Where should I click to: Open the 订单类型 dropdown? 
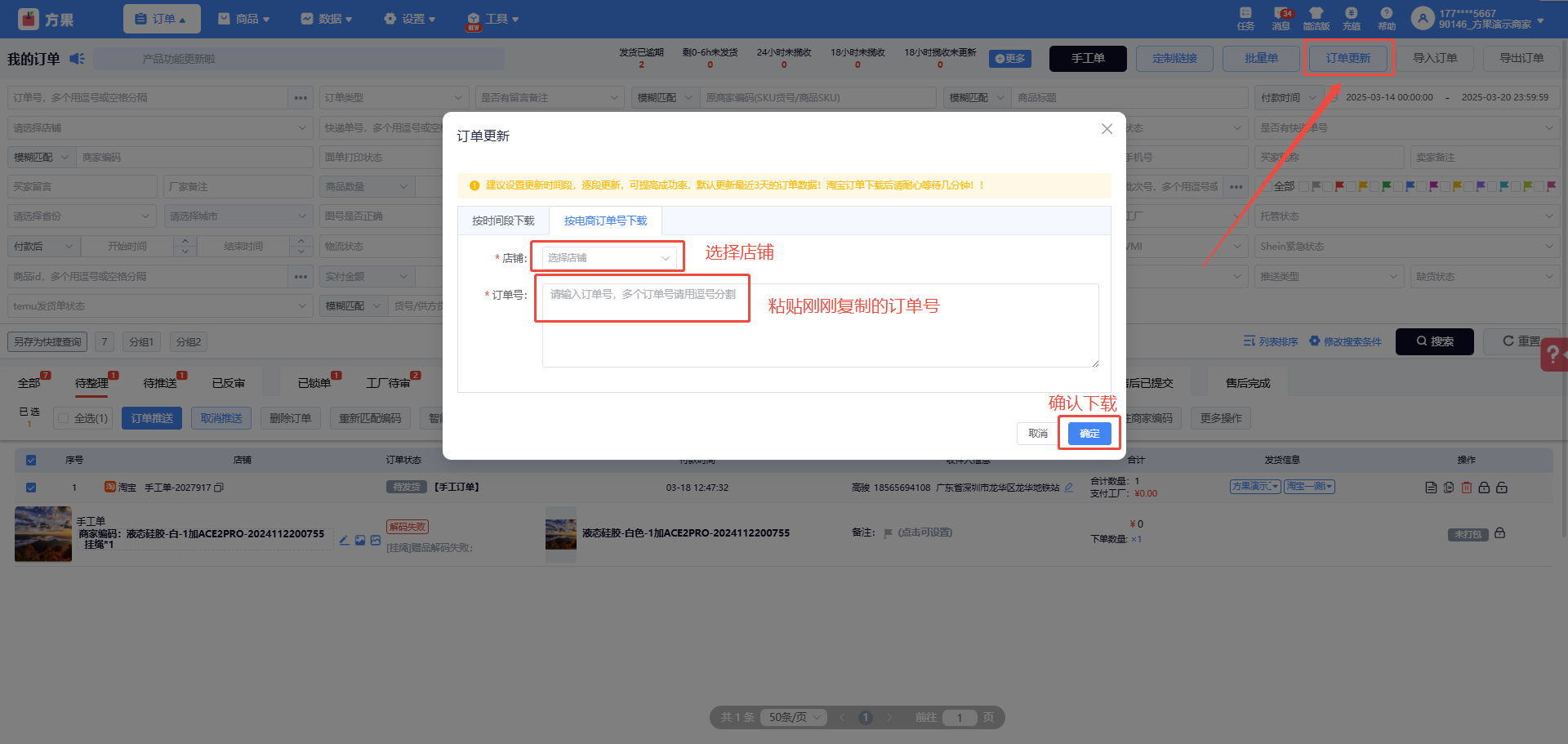[x=394, y=98]
